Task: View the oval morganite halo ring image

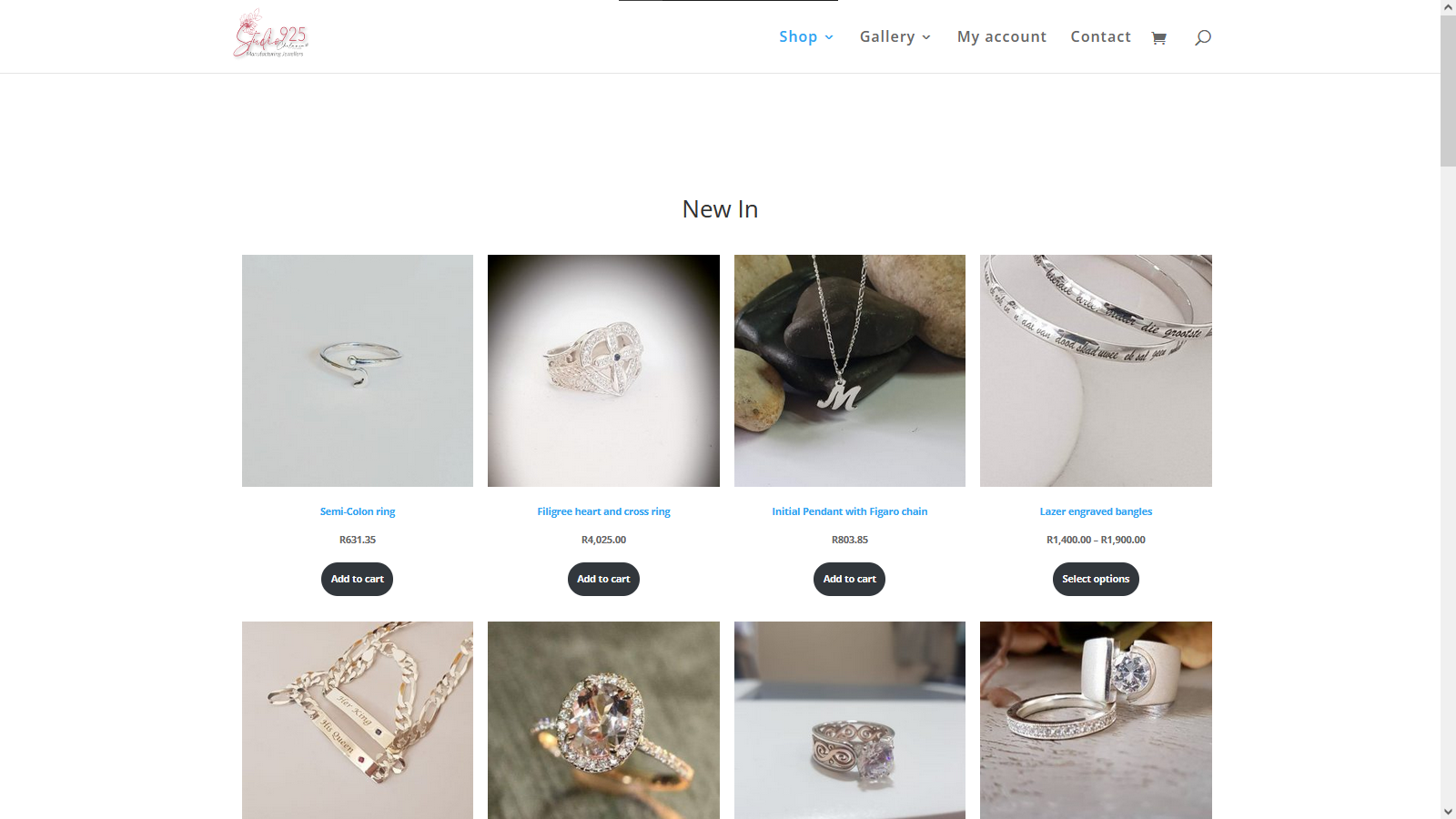Action: point(603,720)
